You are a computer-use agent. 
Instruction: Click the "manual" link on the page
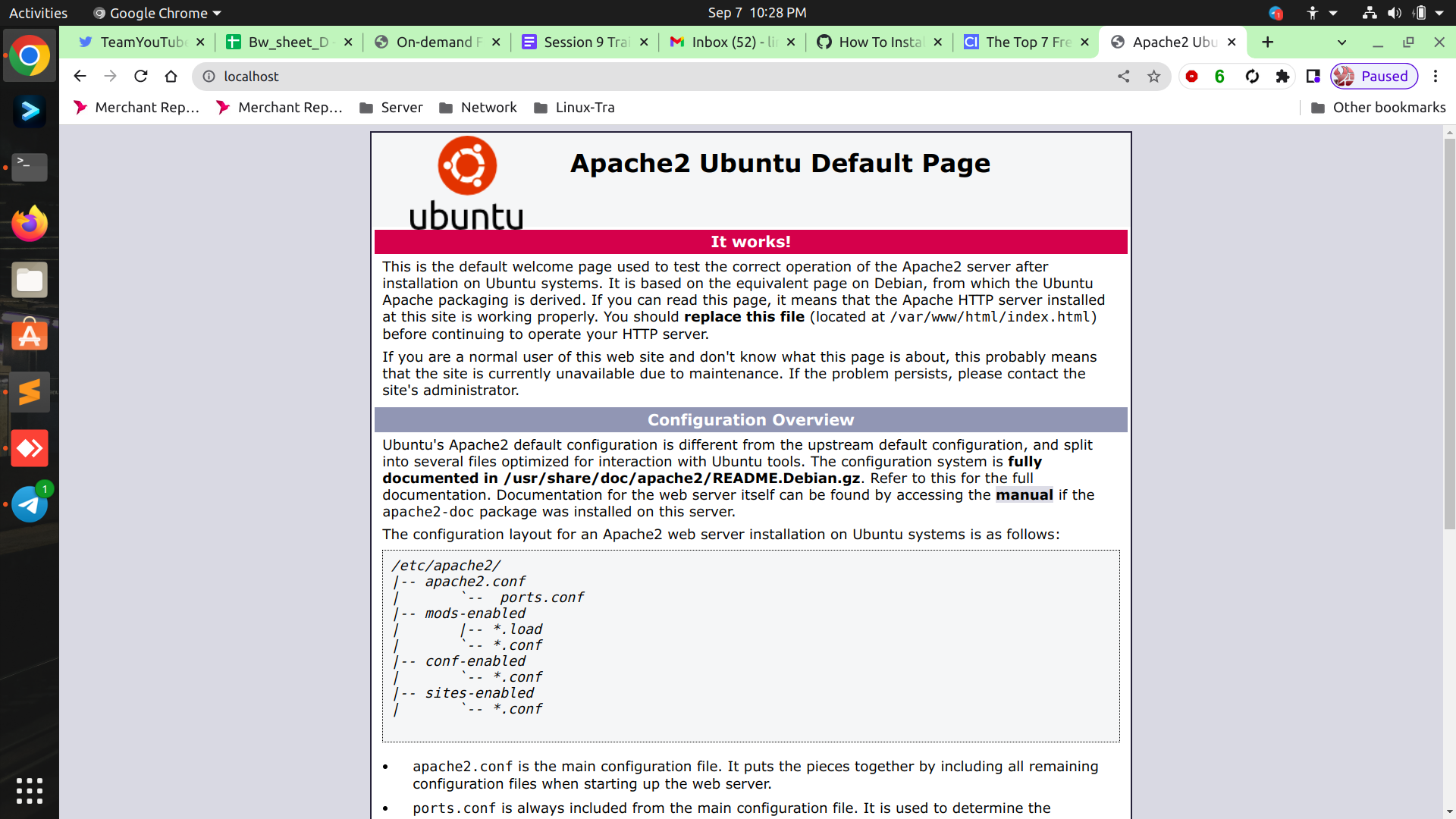pos(1024,494)
